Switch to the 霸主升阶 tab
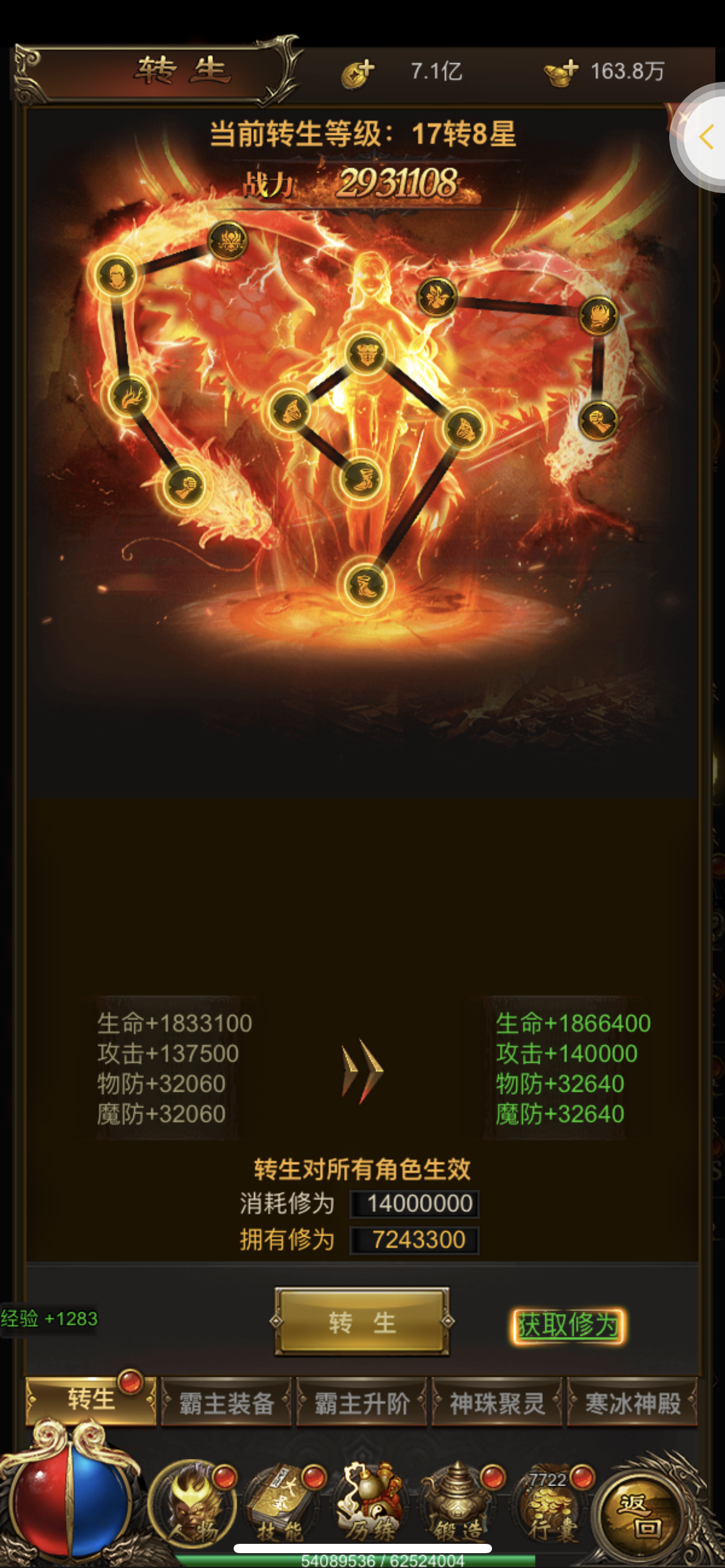This screenshot has height=1568, width=725. pos(362,1403)
